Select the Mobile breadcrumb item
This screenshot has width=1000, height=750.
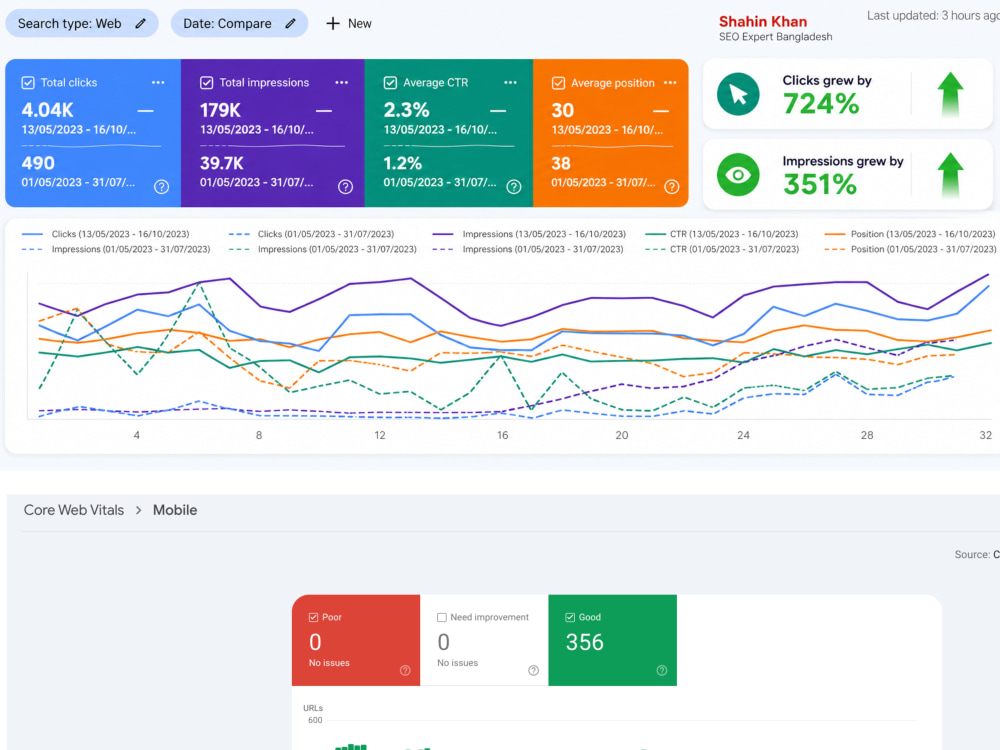(175, 510)
